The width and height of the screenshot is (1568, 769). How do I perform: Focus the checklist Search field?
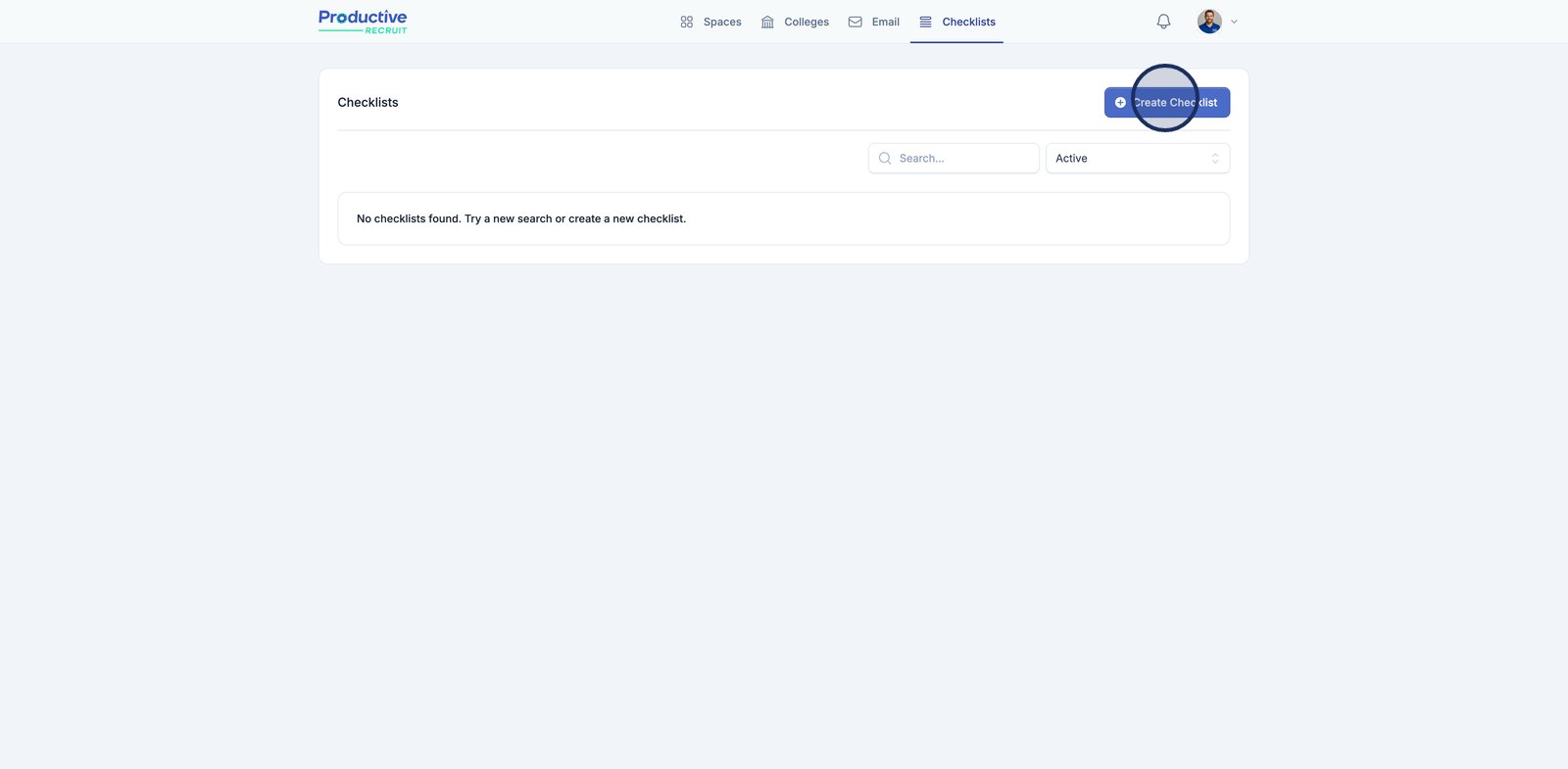point(954,159)
